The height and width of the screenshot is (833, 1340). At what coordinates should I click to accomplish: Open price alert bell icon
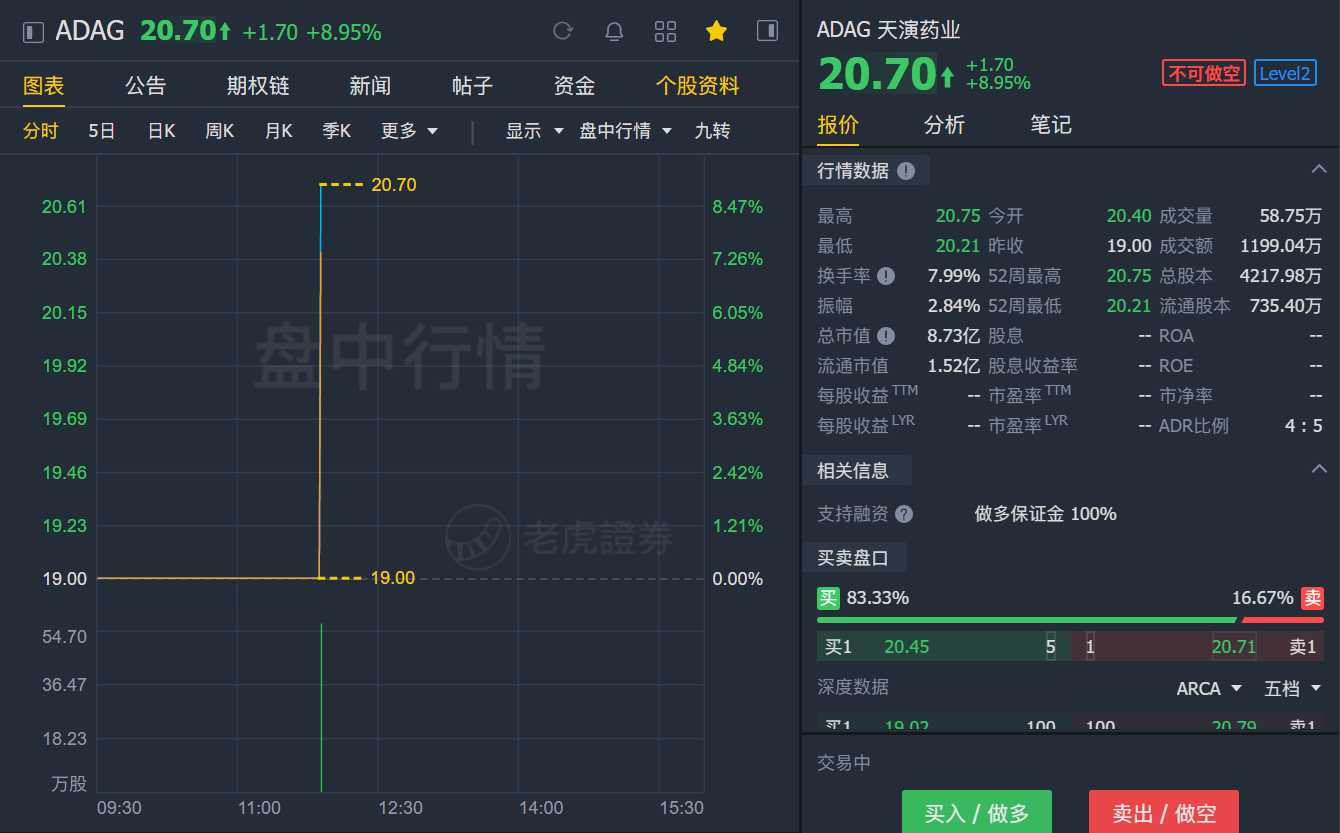(614, 31)
